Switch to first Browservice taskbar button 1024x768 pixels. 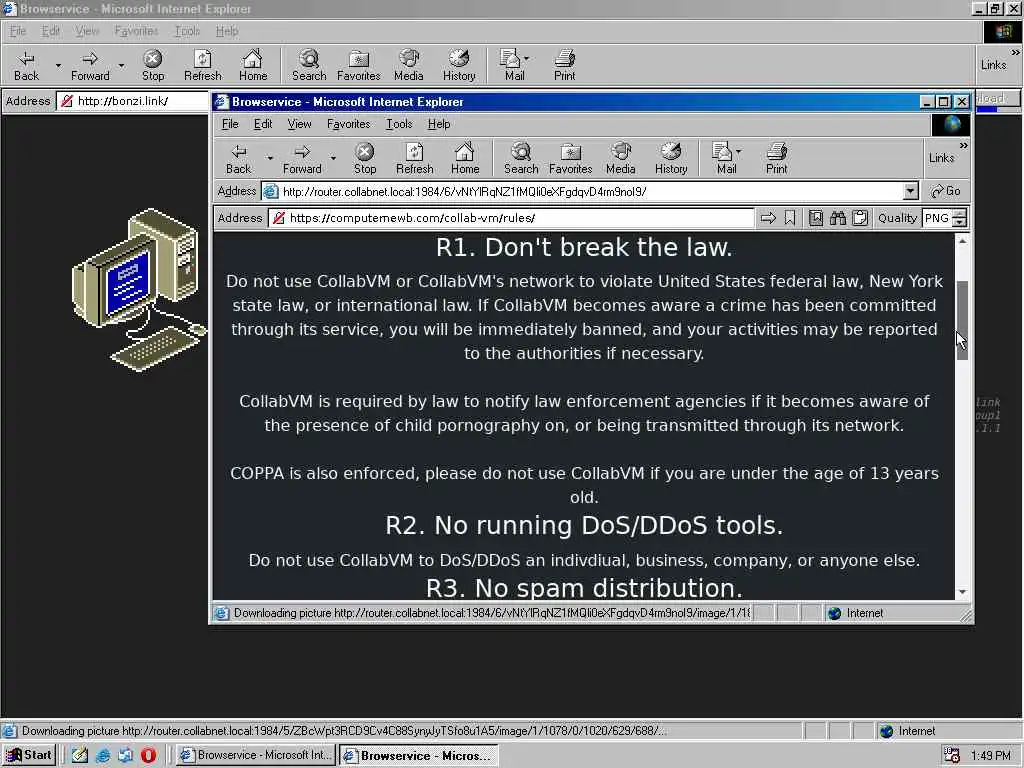tap(255, 755)
